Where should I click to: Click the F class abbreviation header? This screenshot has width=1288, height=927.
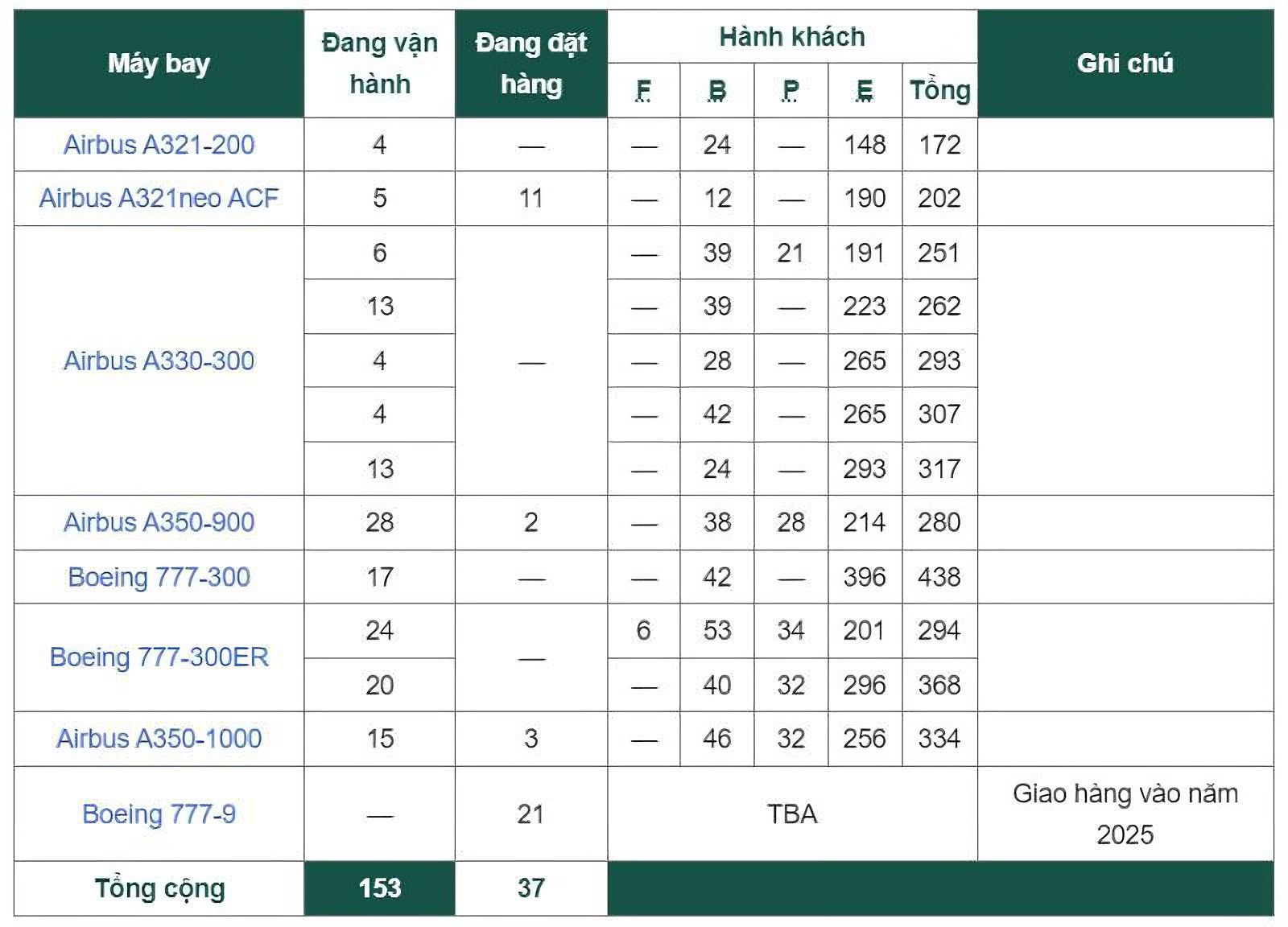643,90
